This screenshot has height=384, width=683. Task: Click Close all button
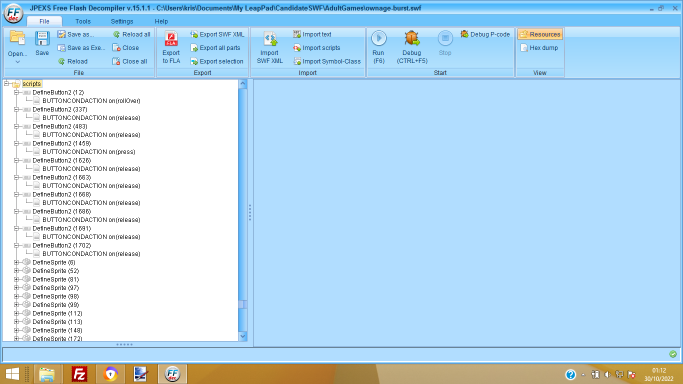130,61
